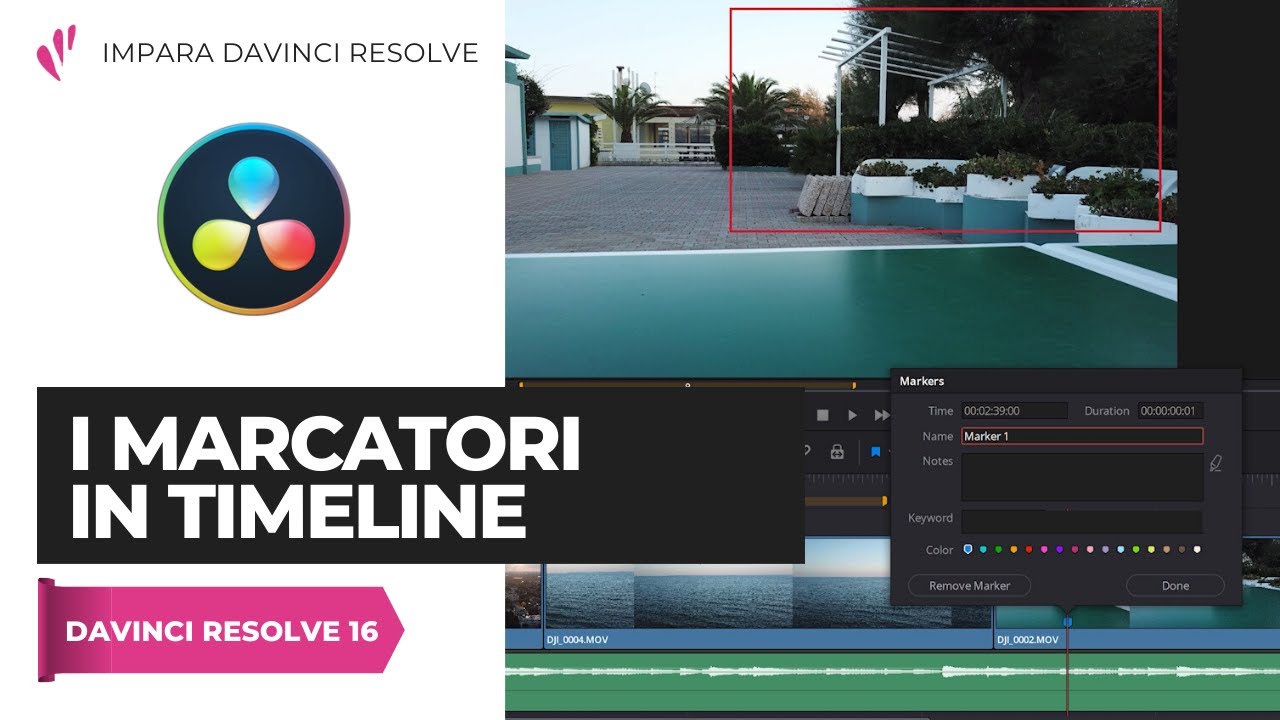Click the Marker 1 name field

pos(1082,436)
